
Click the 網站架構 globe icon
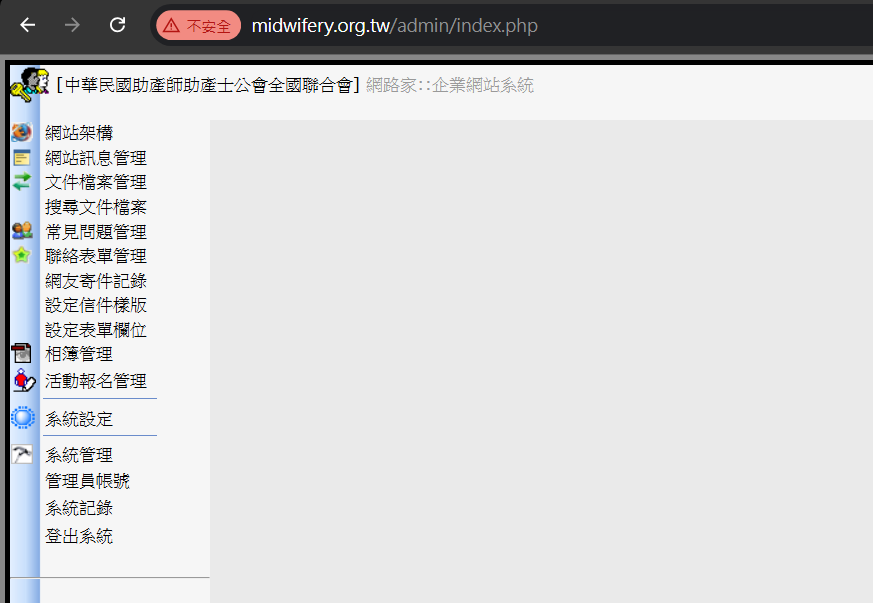click(x=22, y=133)
